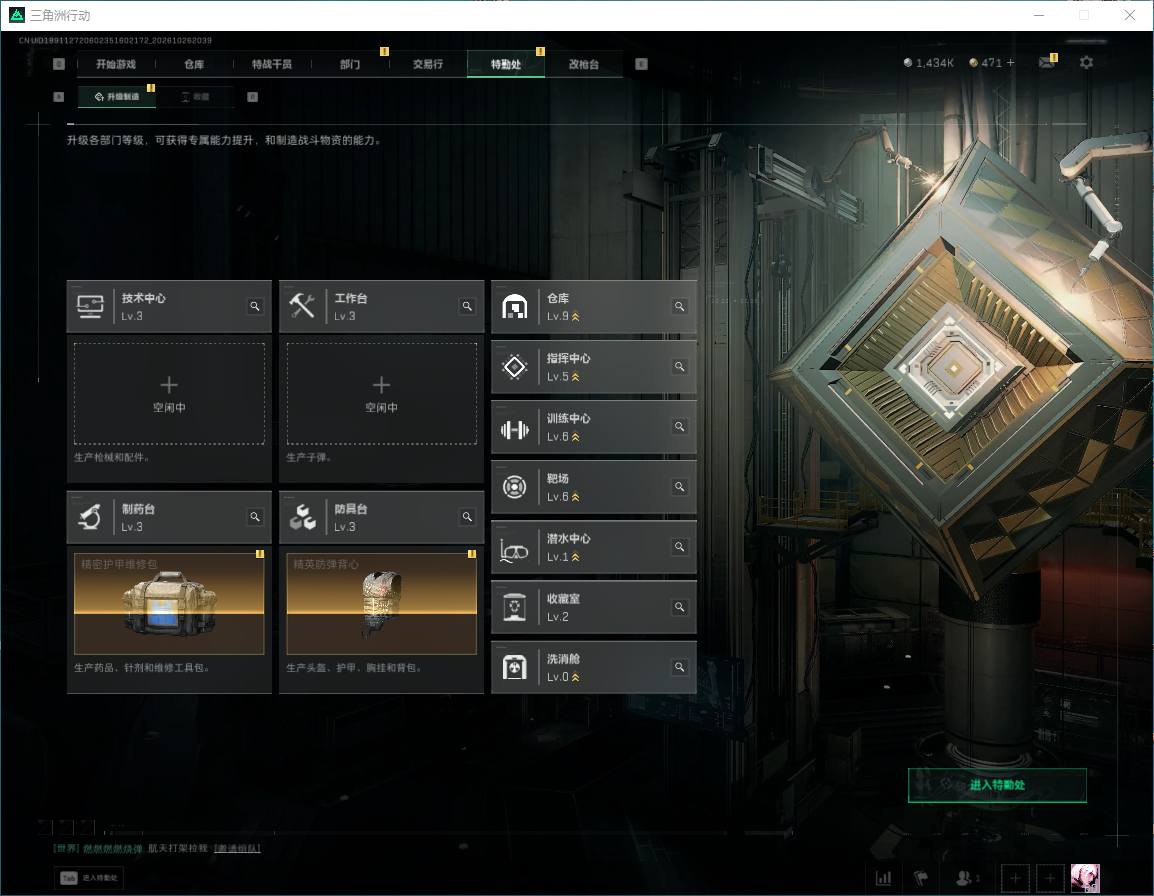The width and height of the screenshot is (1154, 896).
Task: Inspect 制药台 with its magnifier icon
Action: tap(255, 517)
